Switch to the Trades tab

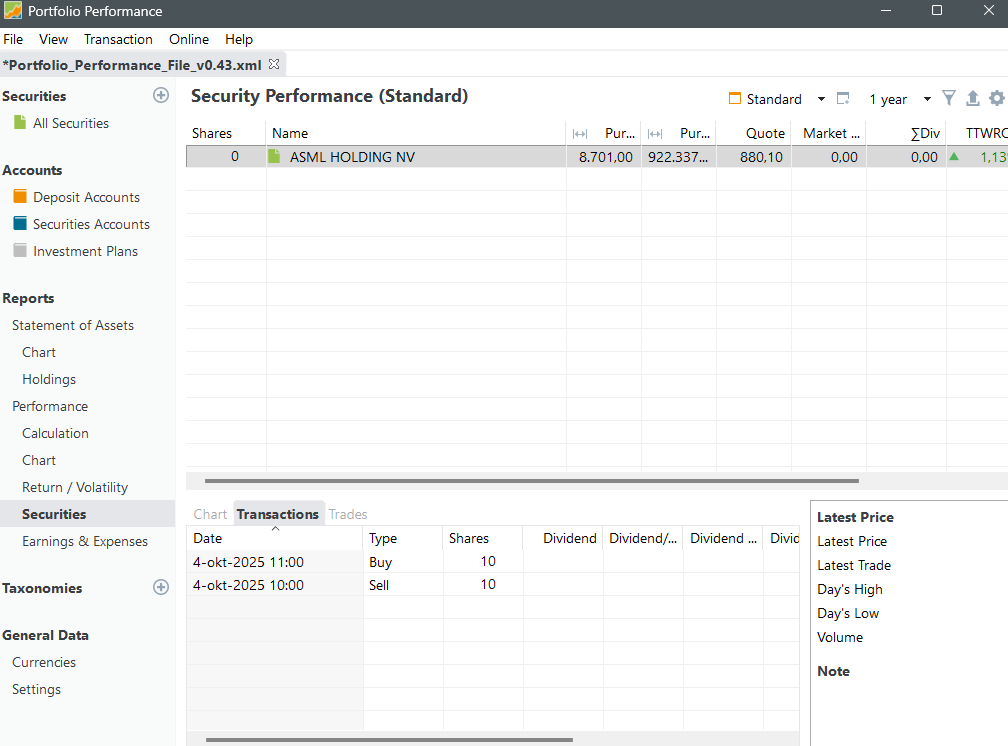pyautogui.click(x=348, y=514)
